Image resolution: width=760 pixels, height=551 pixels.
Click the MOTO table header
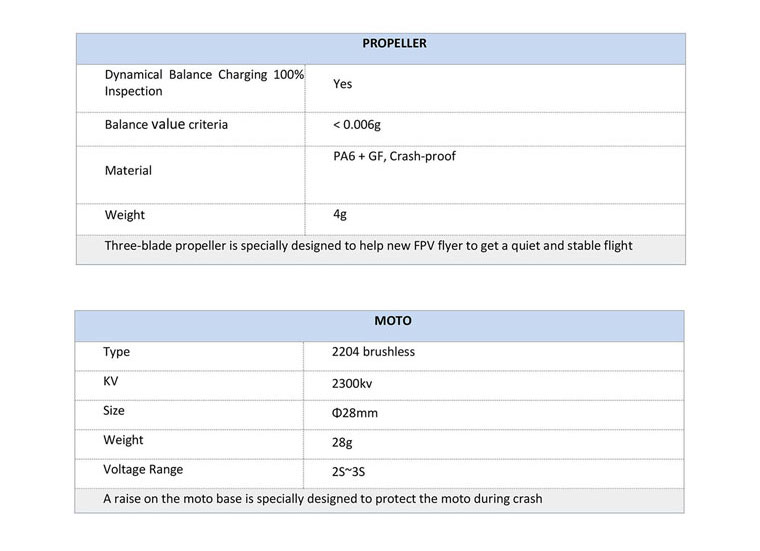click(393, 322)
